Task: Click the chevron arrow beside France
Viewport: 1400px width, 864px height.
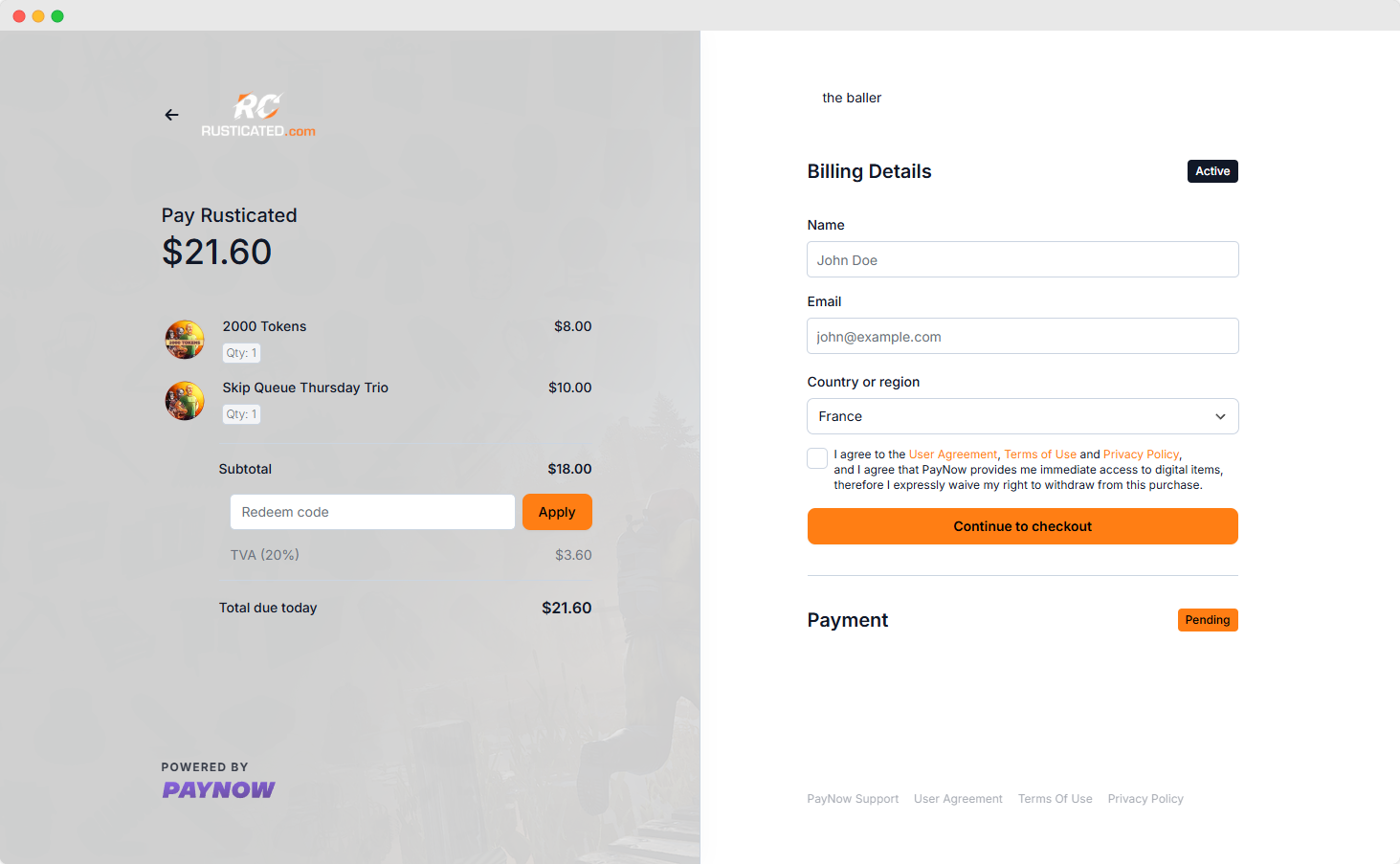Action: click(1220, 416)
